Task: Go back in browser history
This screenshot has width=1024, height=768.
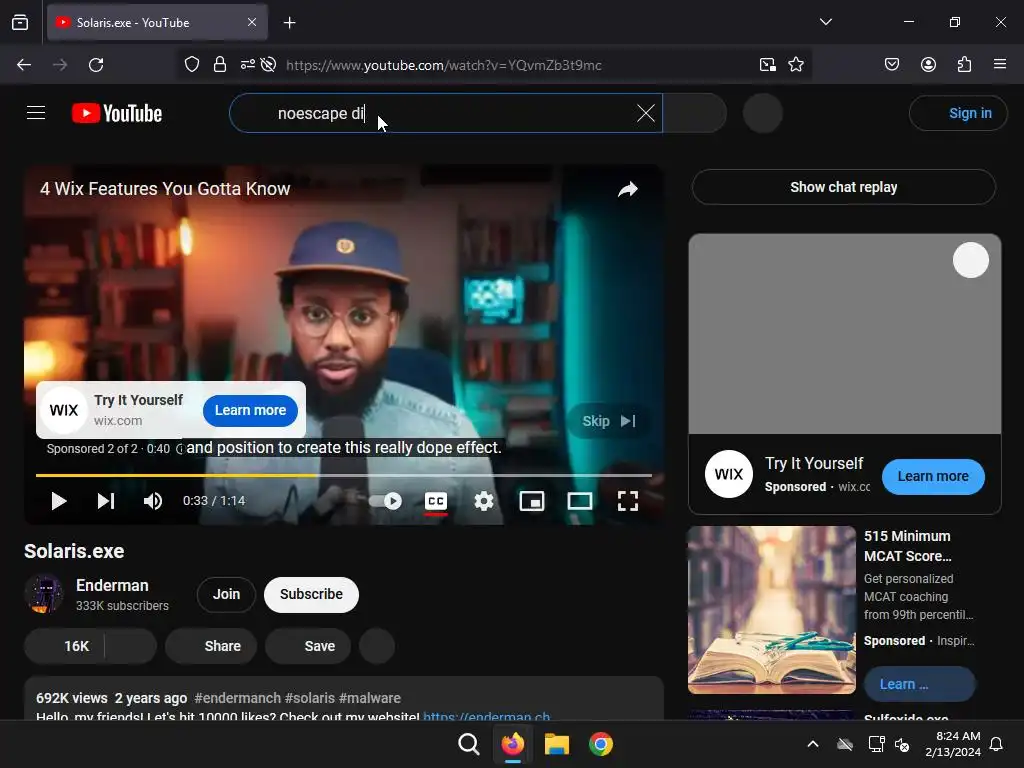Action: (x=24, y=65)
